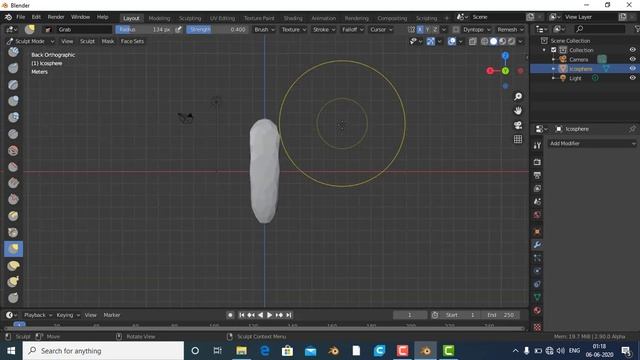
Task: Open the Render menu
Action: pyautogui.click(x=56, y=17)
